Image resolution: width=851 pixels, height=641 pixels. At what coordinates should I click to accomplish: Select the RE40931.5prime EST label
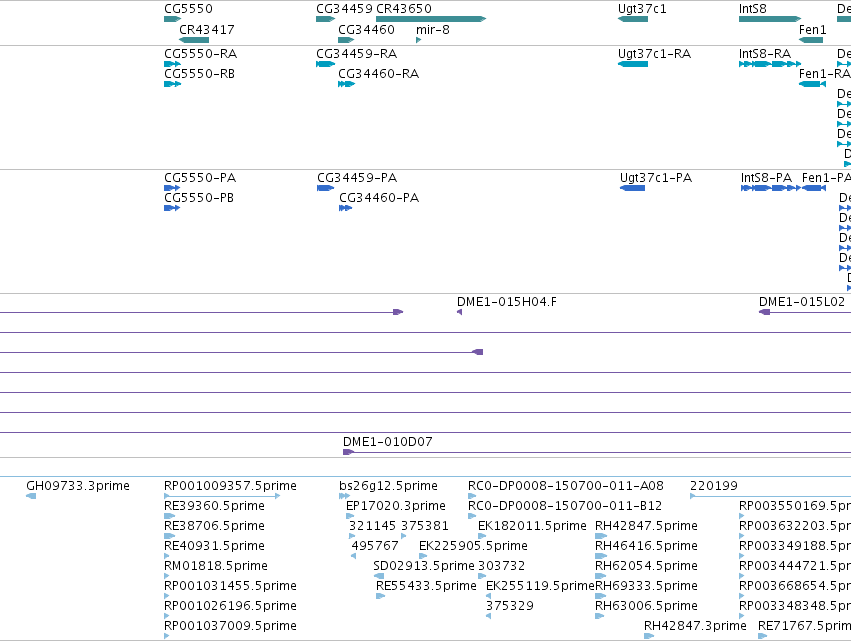coord(214,546)
